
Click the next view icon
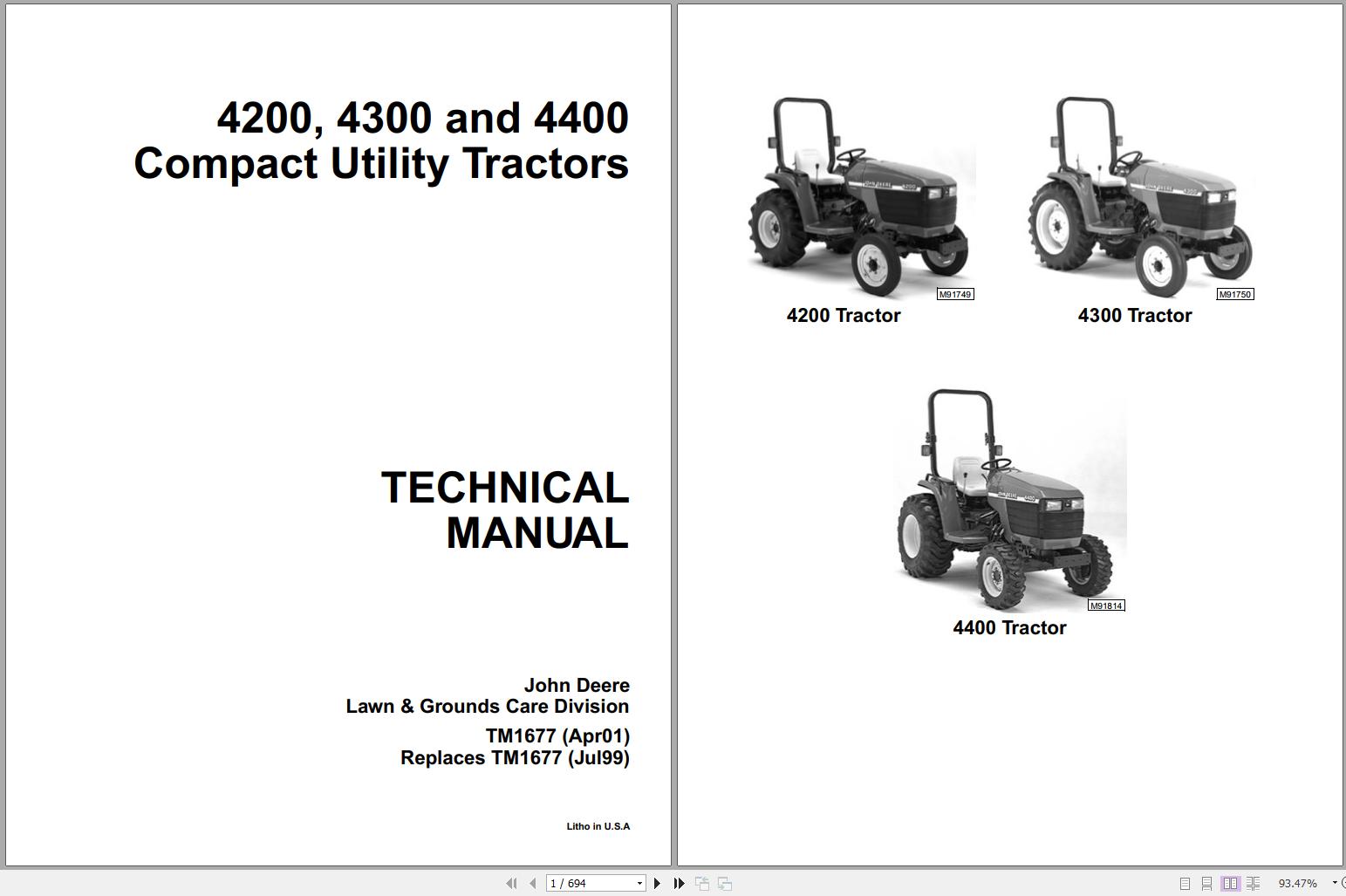(725, 883)
